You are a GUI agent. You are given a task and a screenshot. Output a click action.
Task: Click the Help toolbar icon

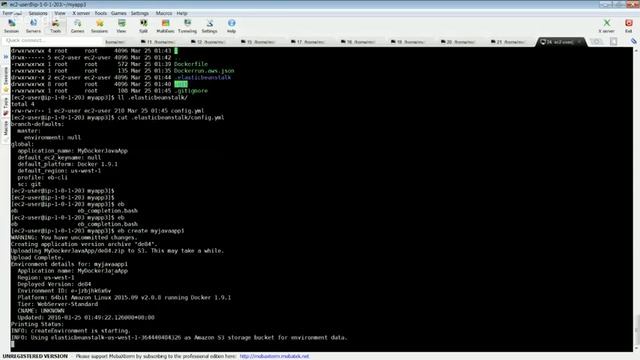(x=231, y=26)
